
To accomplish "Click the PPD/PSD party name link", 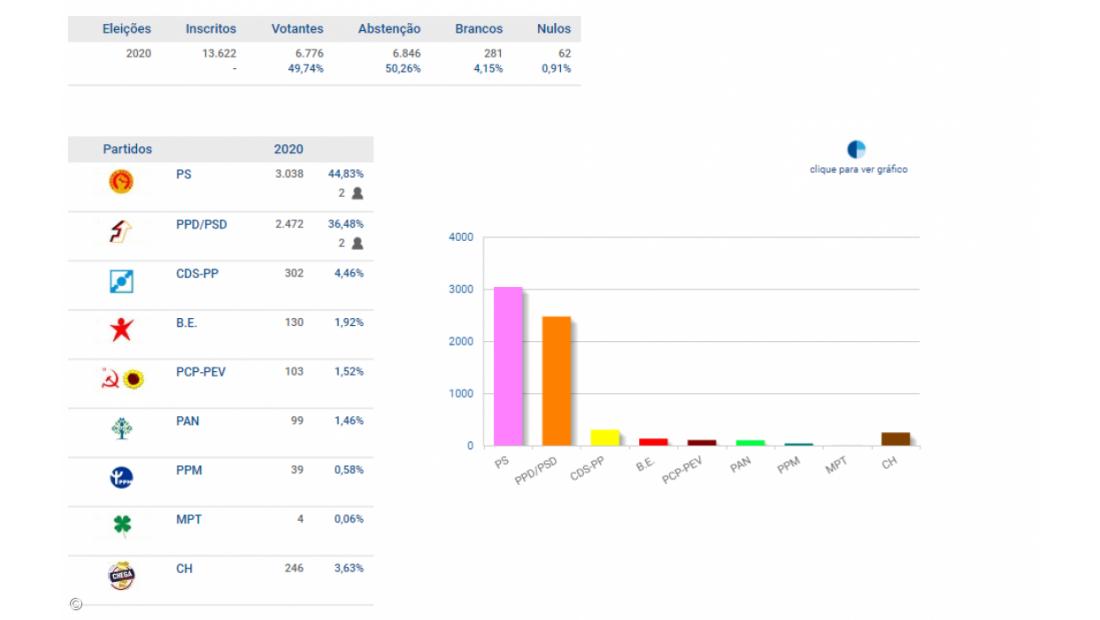I will point(201,224).
